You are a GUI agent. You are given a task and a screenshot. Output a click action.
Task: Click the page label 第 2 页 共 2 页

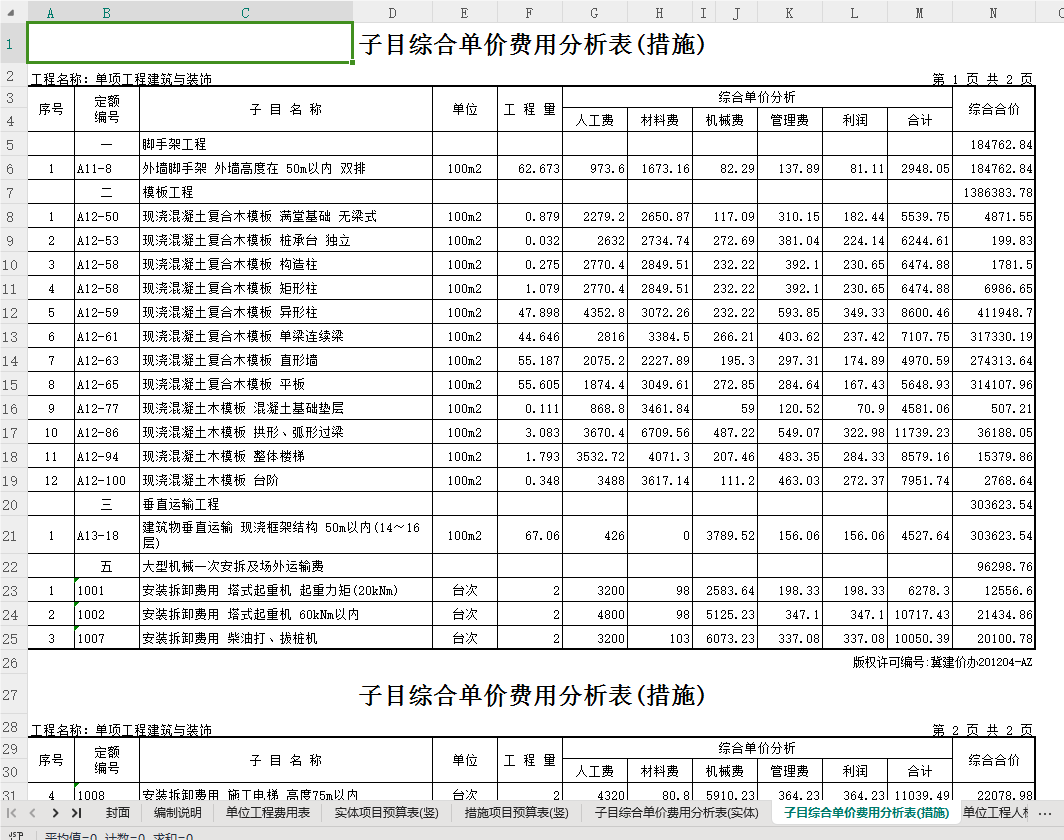pyautogui.click(x=982, y=730)
